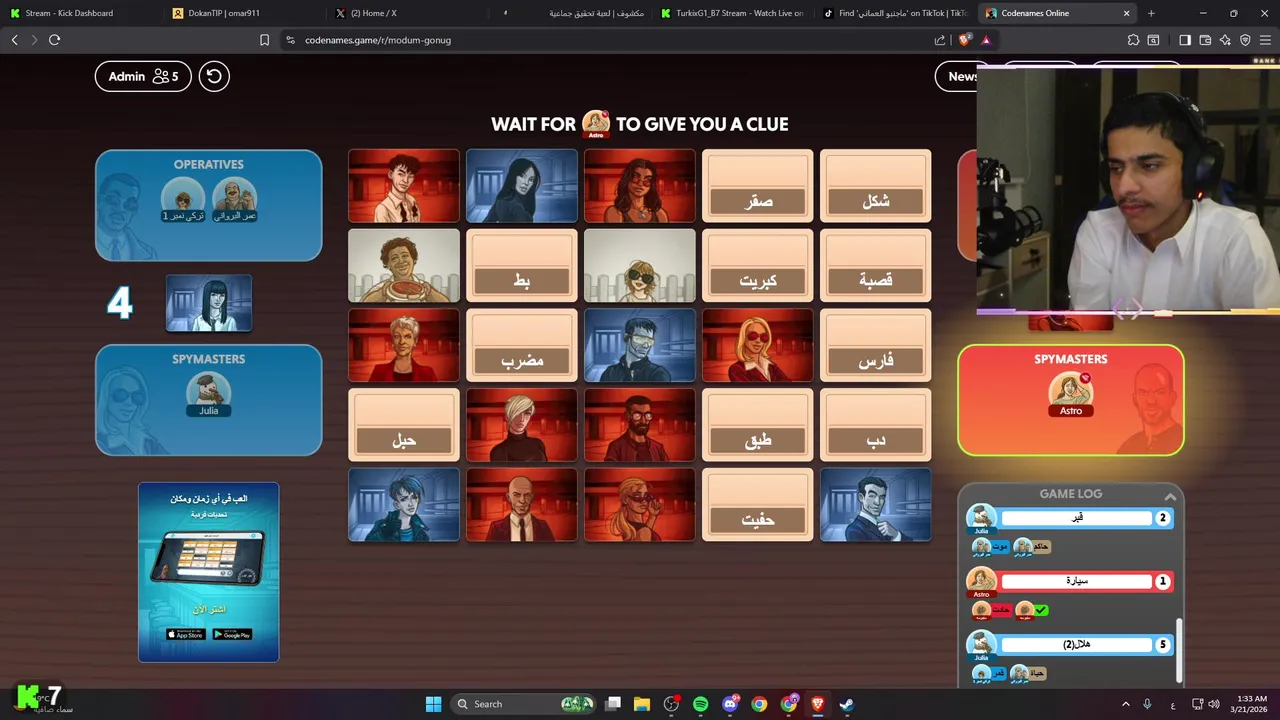Select the word card صقر
The image size is (1280, 720).
click(757, 186)
